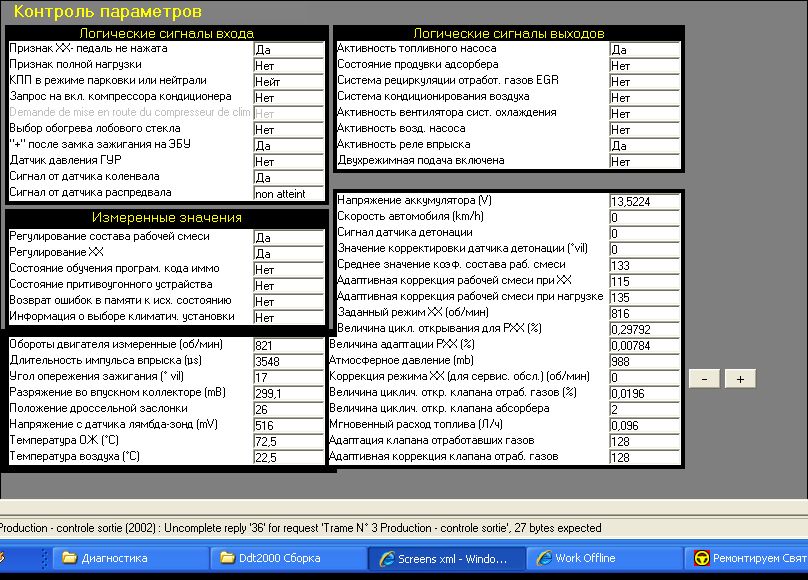Click ignition advance angle value 17
The width and height of the screenshot is (808, 580).
(289, 378)
